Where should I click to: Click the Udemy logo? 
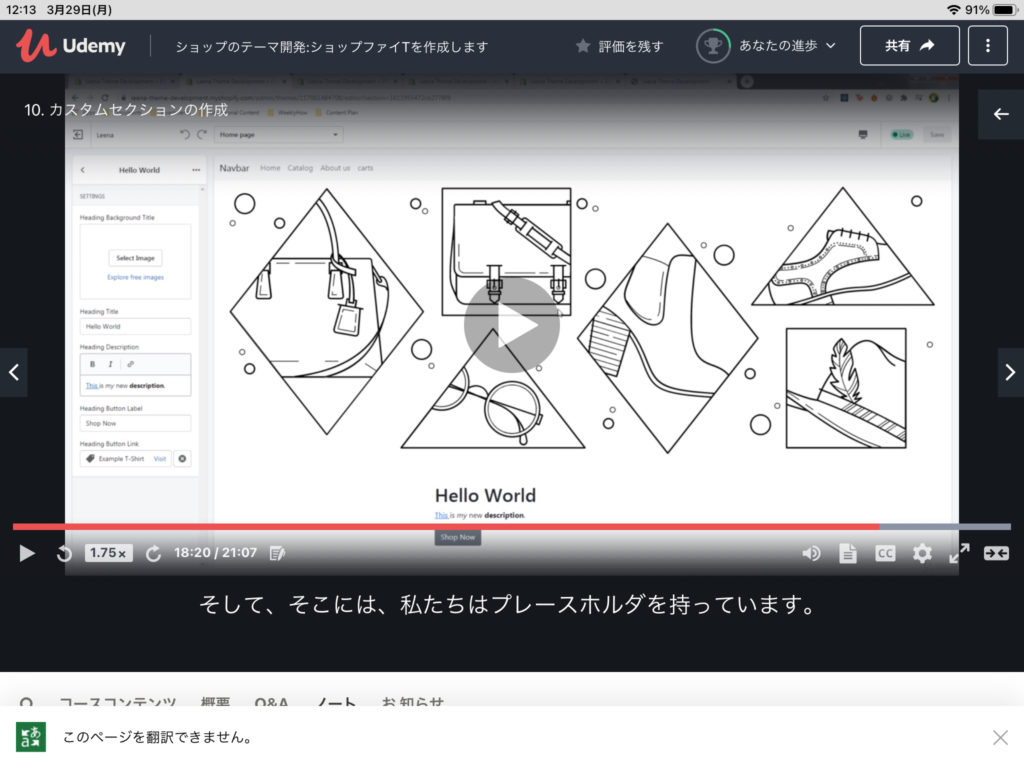click(x=70, y=45)
